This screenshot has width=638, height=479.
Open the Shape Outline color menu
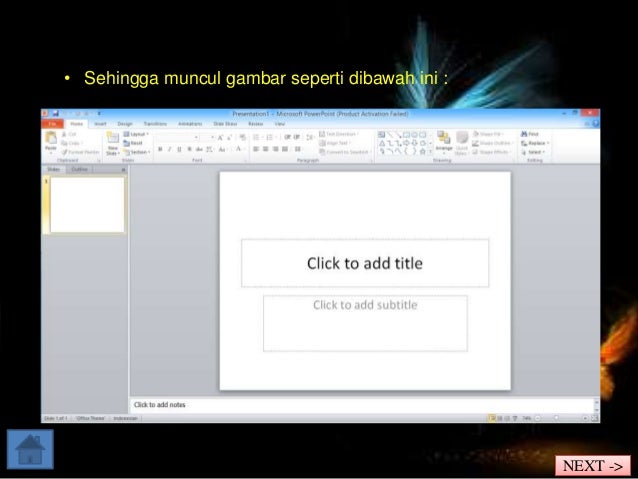493,143
